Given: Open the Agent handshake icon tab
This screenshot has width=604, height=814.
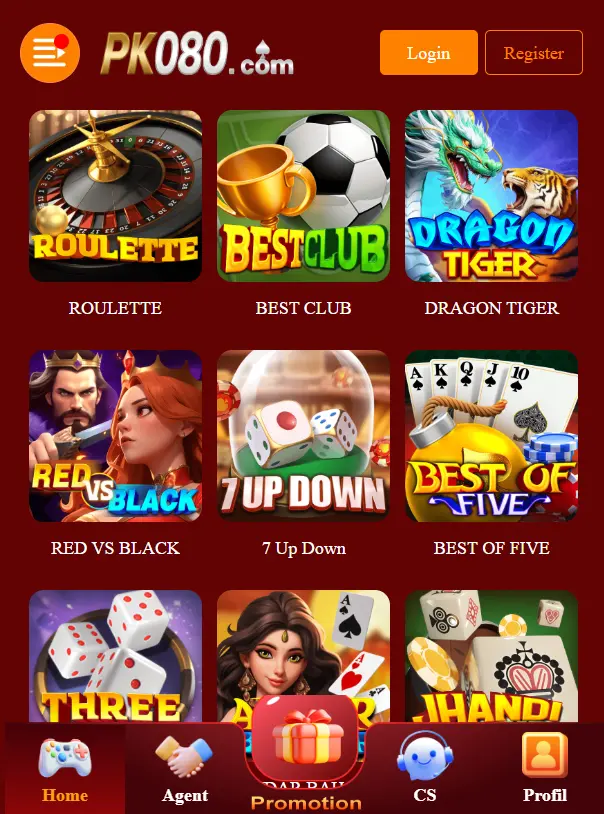Looking at the screenshot, I should tap(184, 757).
